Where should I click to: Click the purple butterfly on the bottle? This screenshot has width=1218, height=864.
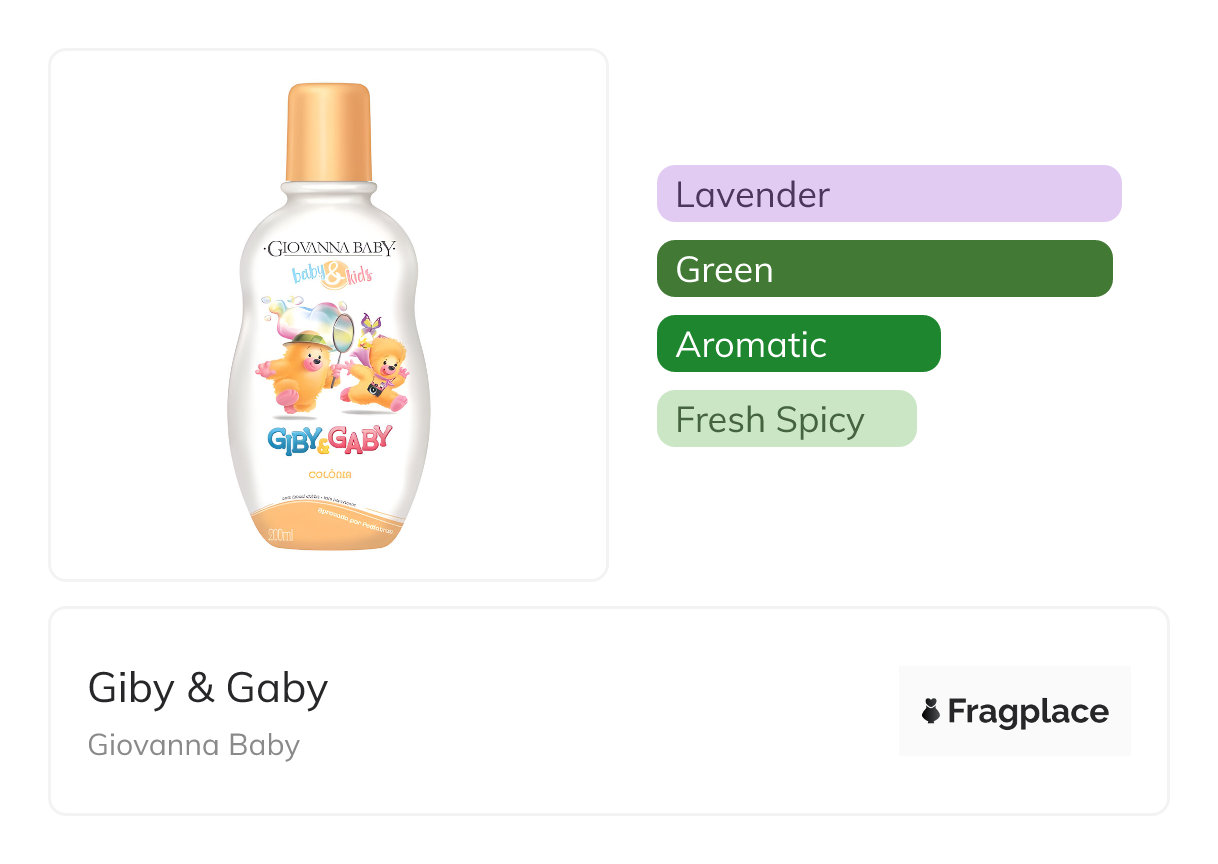(371, 324)
